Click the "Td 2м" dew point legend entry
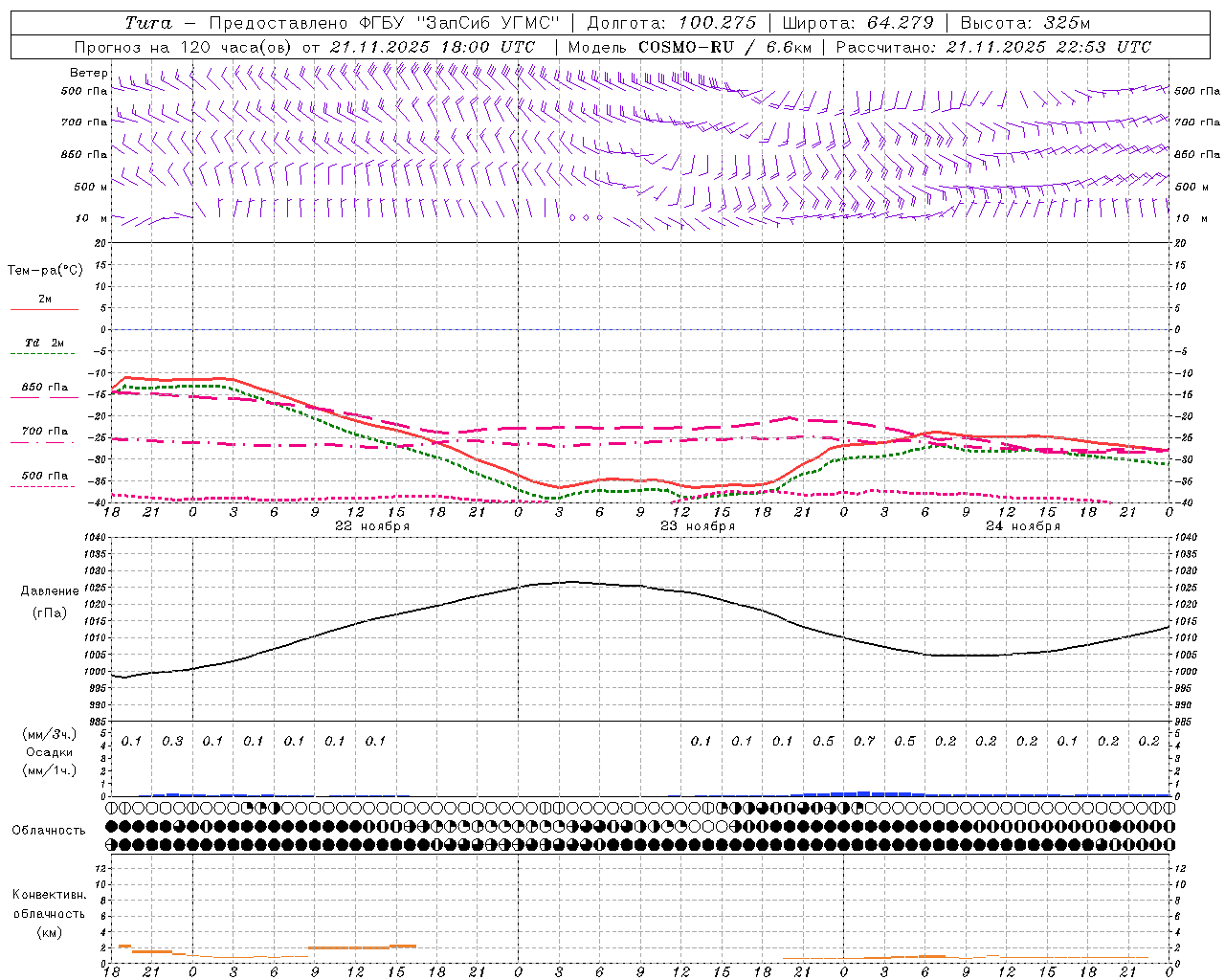This screenshot has height=980, width=1225. [44, 343]
